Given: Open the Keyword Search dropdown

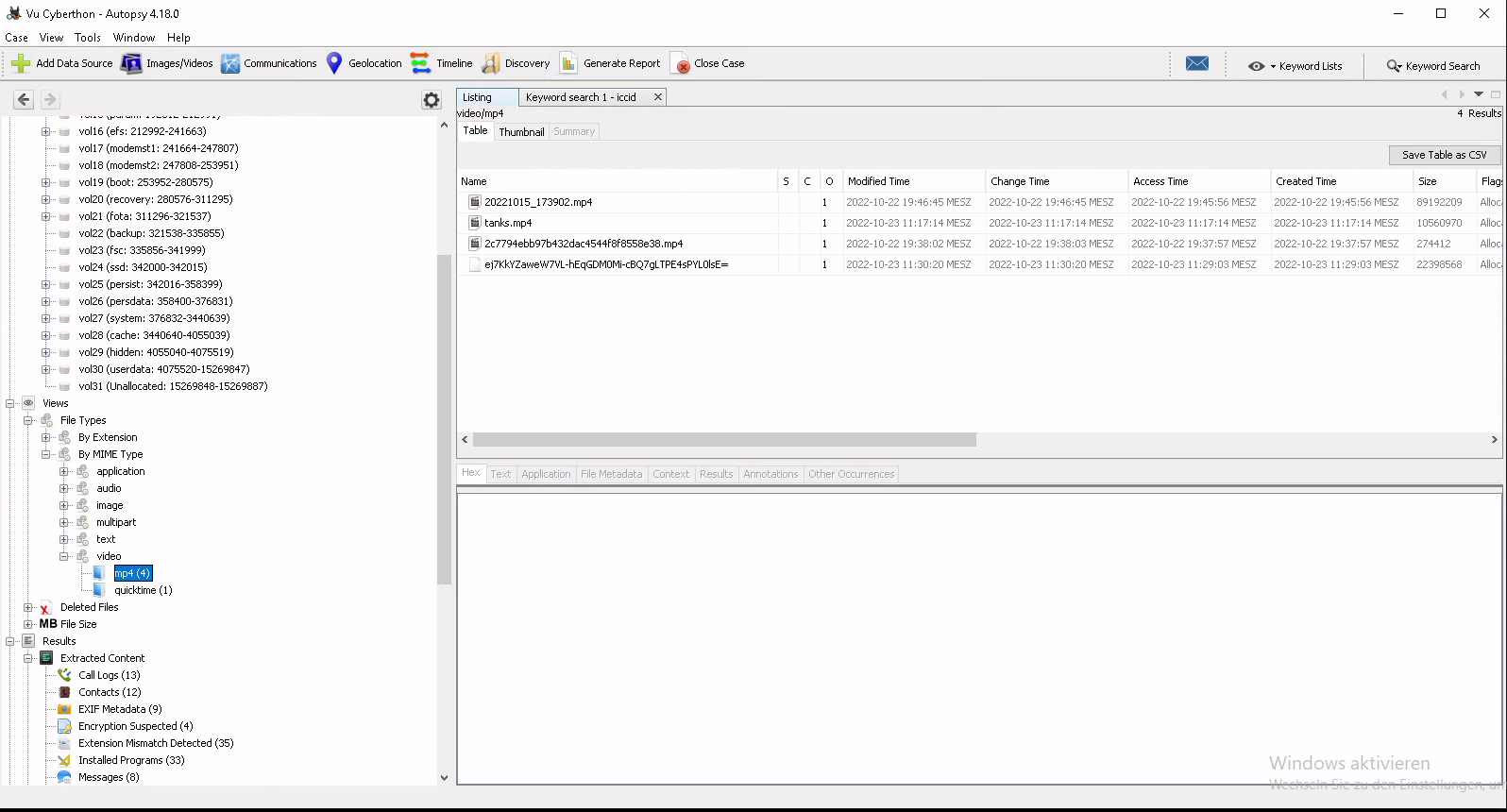Looking at the screenshot, I should tap(1432, 66).
